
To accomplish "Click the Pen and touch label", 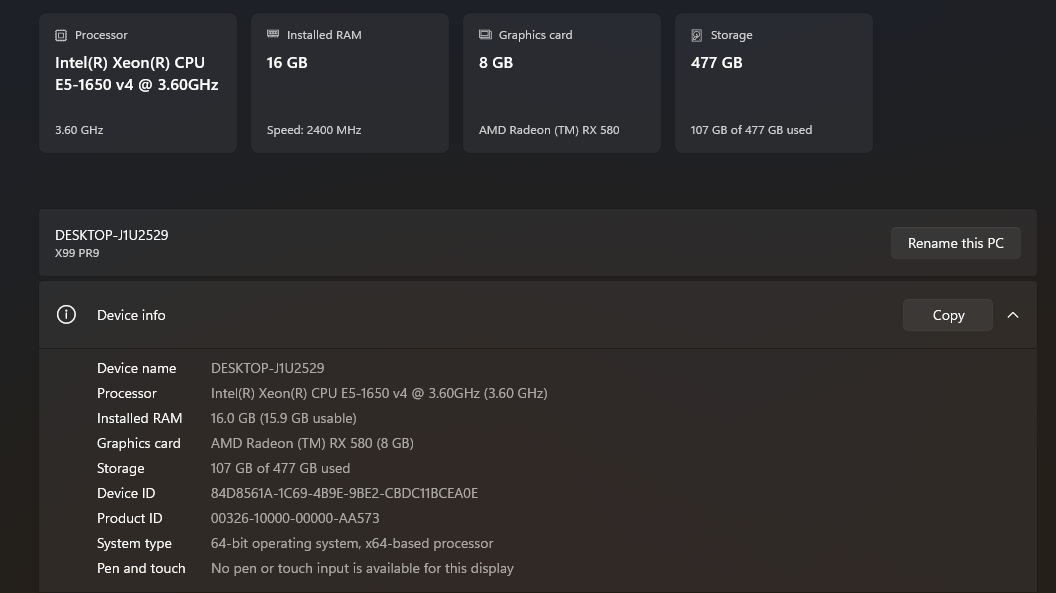I will tap(141, 568).
